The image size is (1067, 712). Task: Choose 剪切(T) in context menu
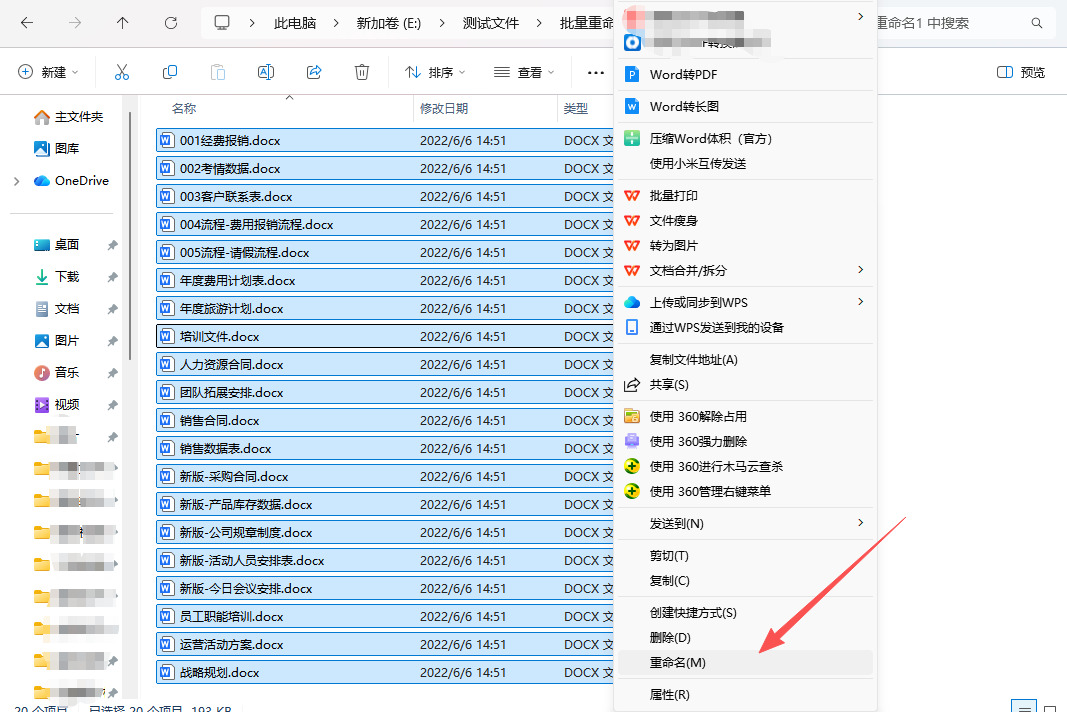click(x=745, y=556)
